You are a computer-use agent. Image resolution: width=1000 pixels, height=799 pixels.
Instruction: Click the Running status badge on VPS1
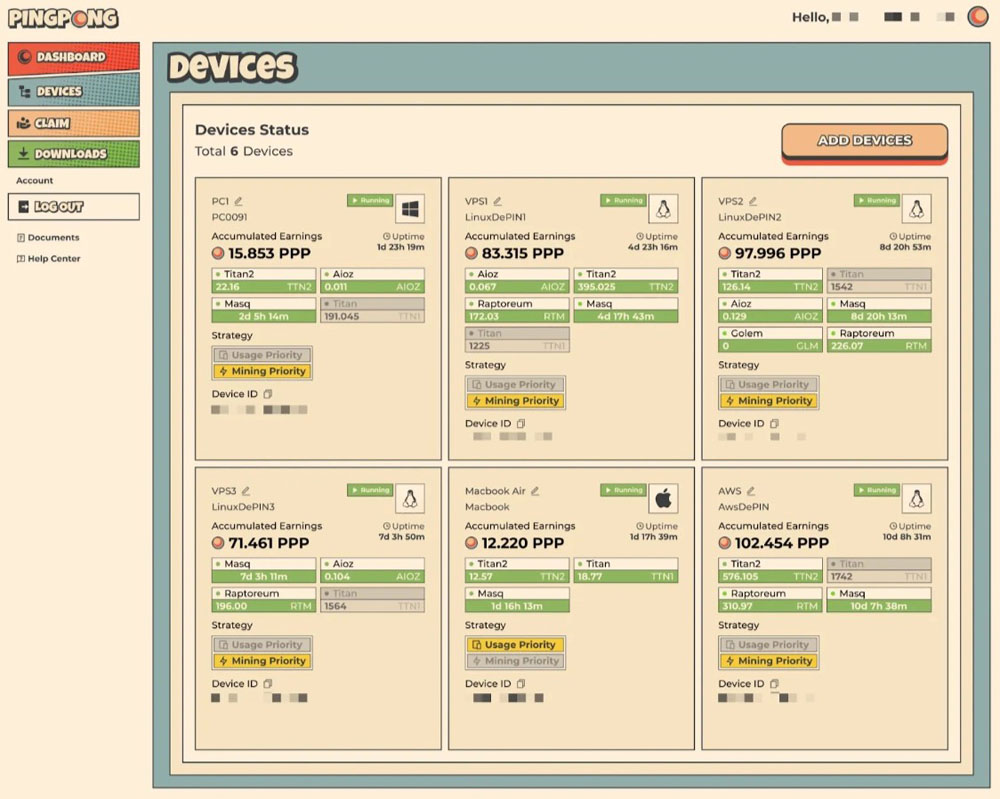point(623,201)
